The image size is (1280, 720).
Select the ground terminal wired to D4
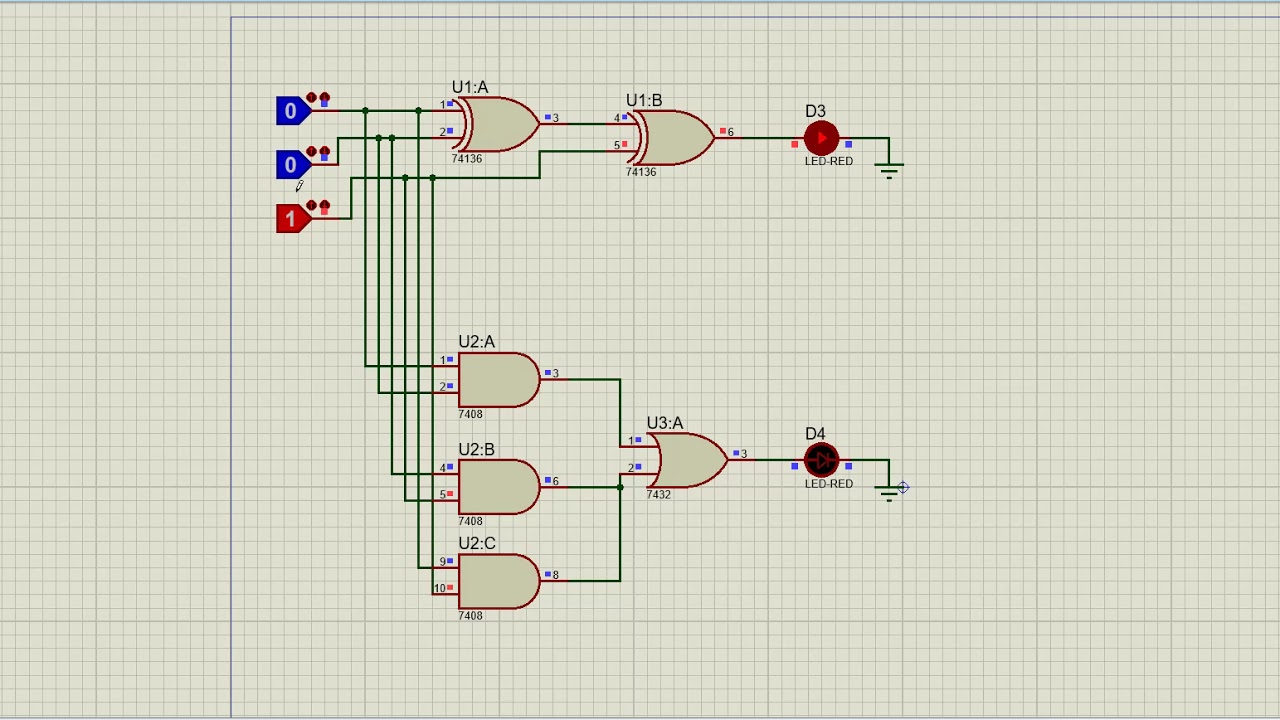click(x=889, y=492)
